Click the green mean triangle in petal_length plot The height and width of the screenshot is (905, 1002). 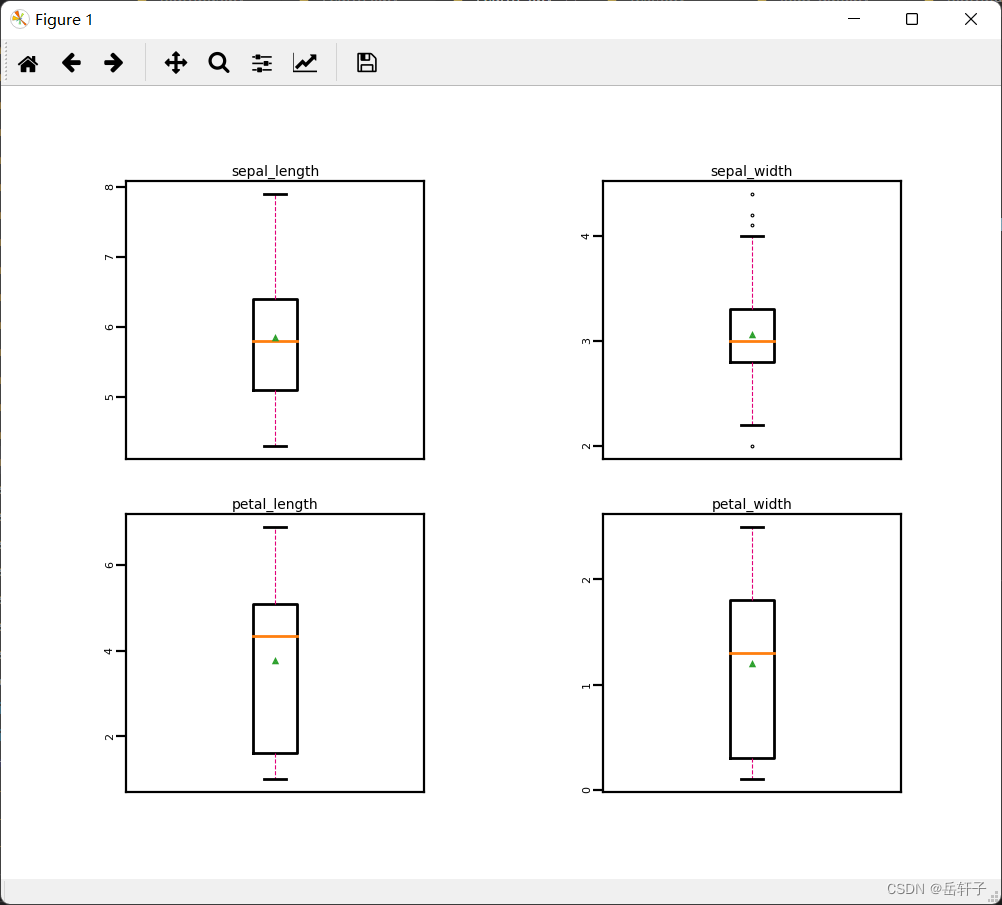point(275,661)
